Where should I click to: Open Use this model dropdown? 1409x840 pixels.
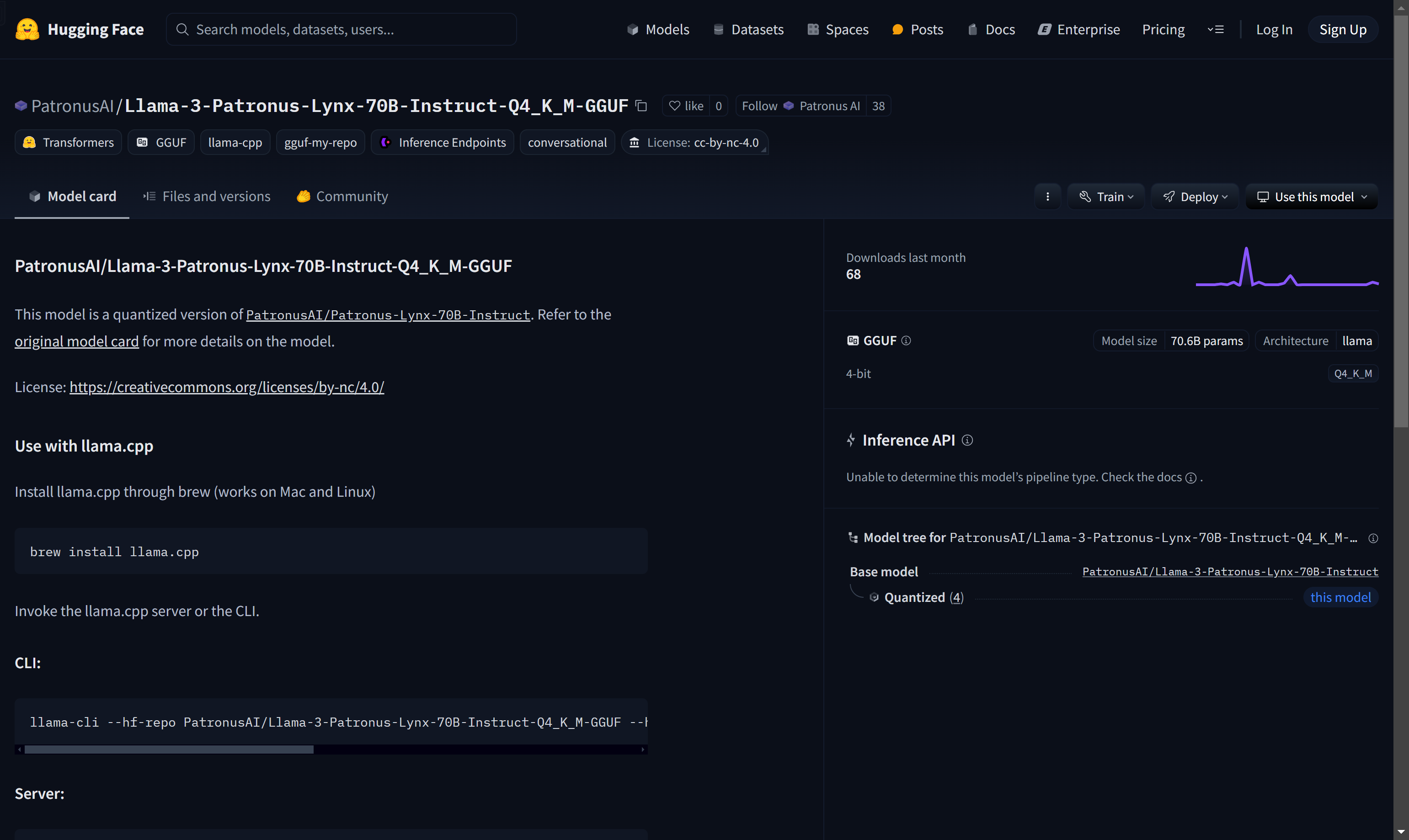pyautogui.click(x=1312, y=197)
